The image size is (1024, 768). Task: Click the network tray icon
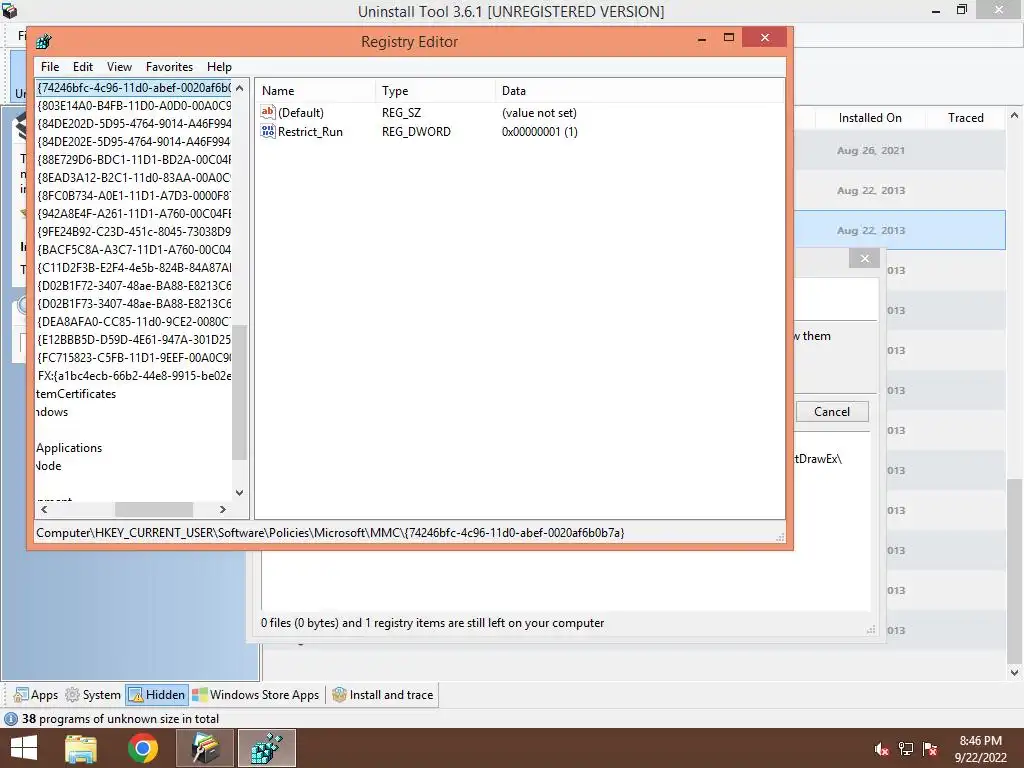(x=906, y=749)
